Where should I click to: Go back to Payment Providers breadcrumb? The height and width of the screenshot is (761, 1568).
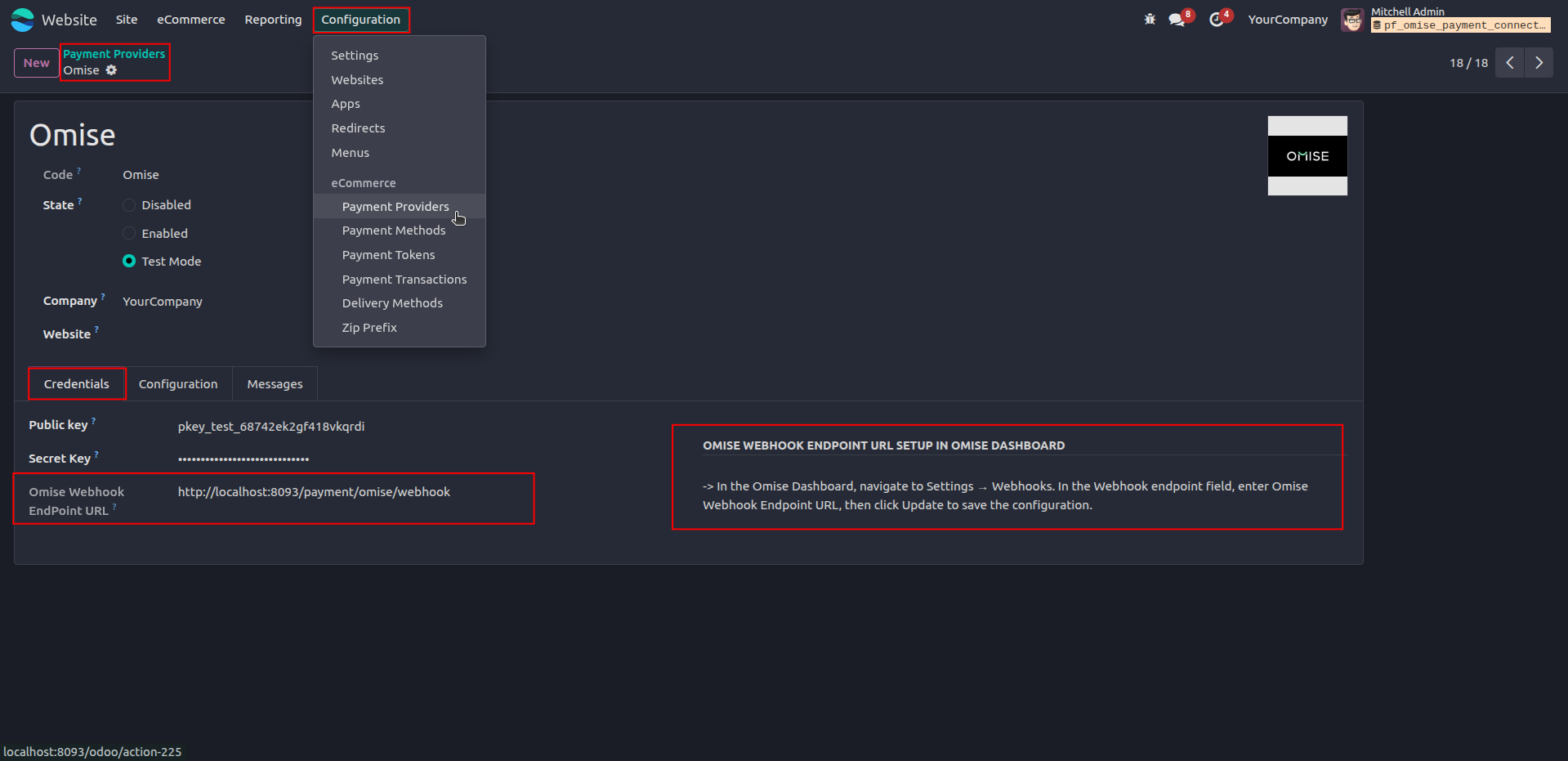[x=114, y=54]
